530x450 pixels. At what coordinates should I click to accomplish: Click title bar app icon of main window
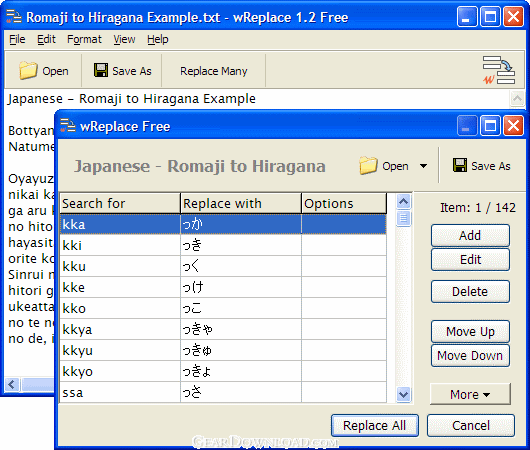pos(14,17)
